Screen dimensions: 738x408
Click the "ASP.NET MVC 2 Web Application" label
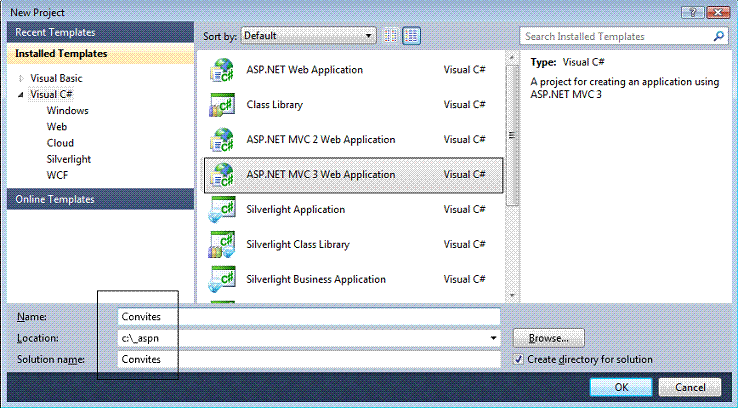[x=321, y=140]
